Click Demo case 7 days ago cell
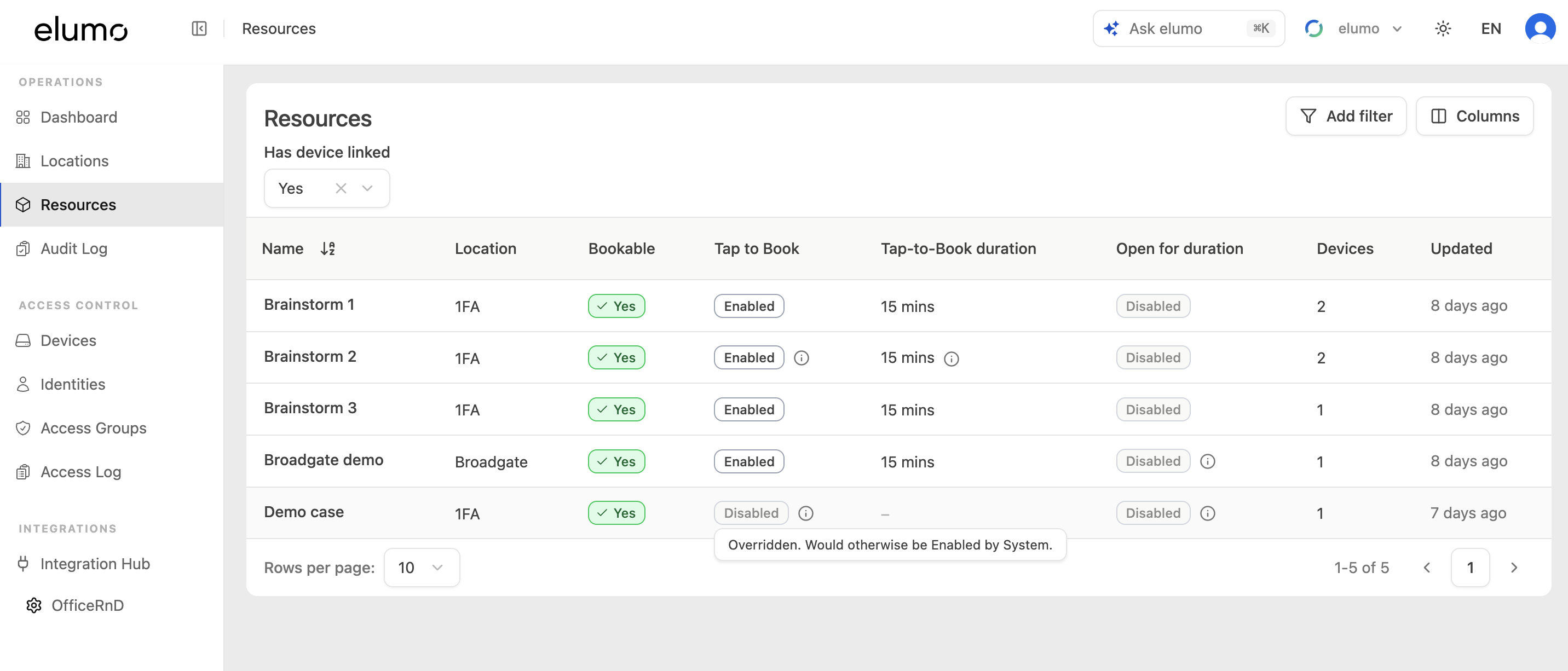Image resolution: width=1568 pixels, height=671 pixels. [1468, 513]
